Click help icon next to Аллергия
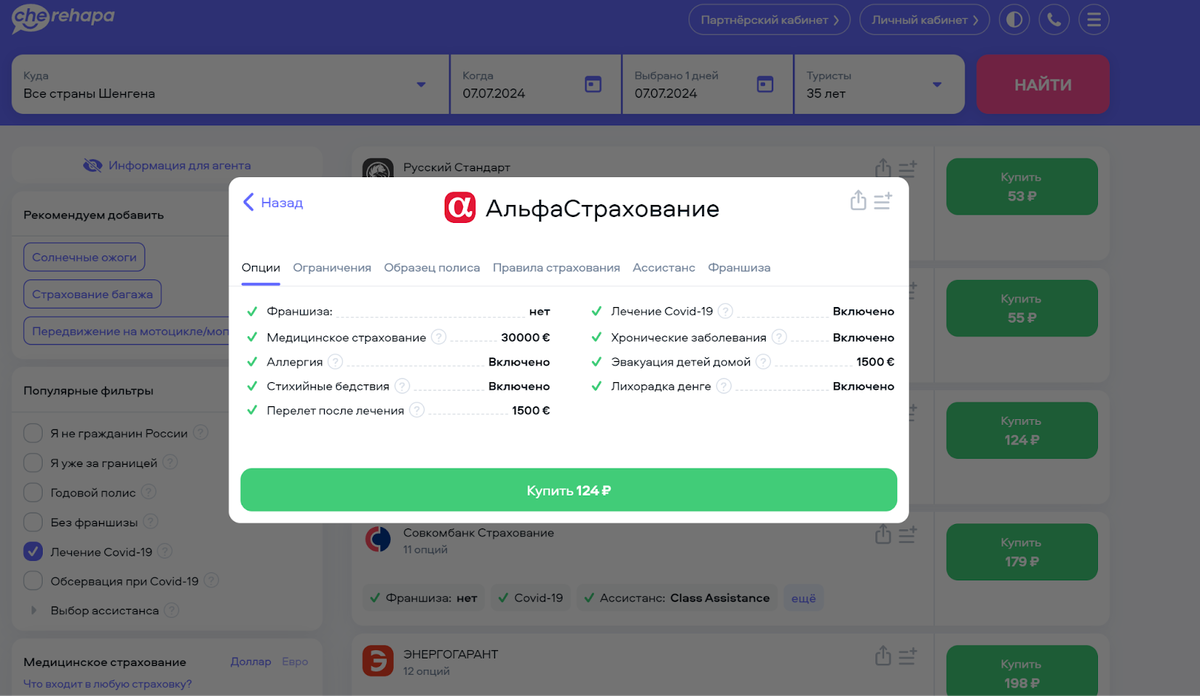The width and height of the screenshot is (1200, 696). click(x=335, y=362)
